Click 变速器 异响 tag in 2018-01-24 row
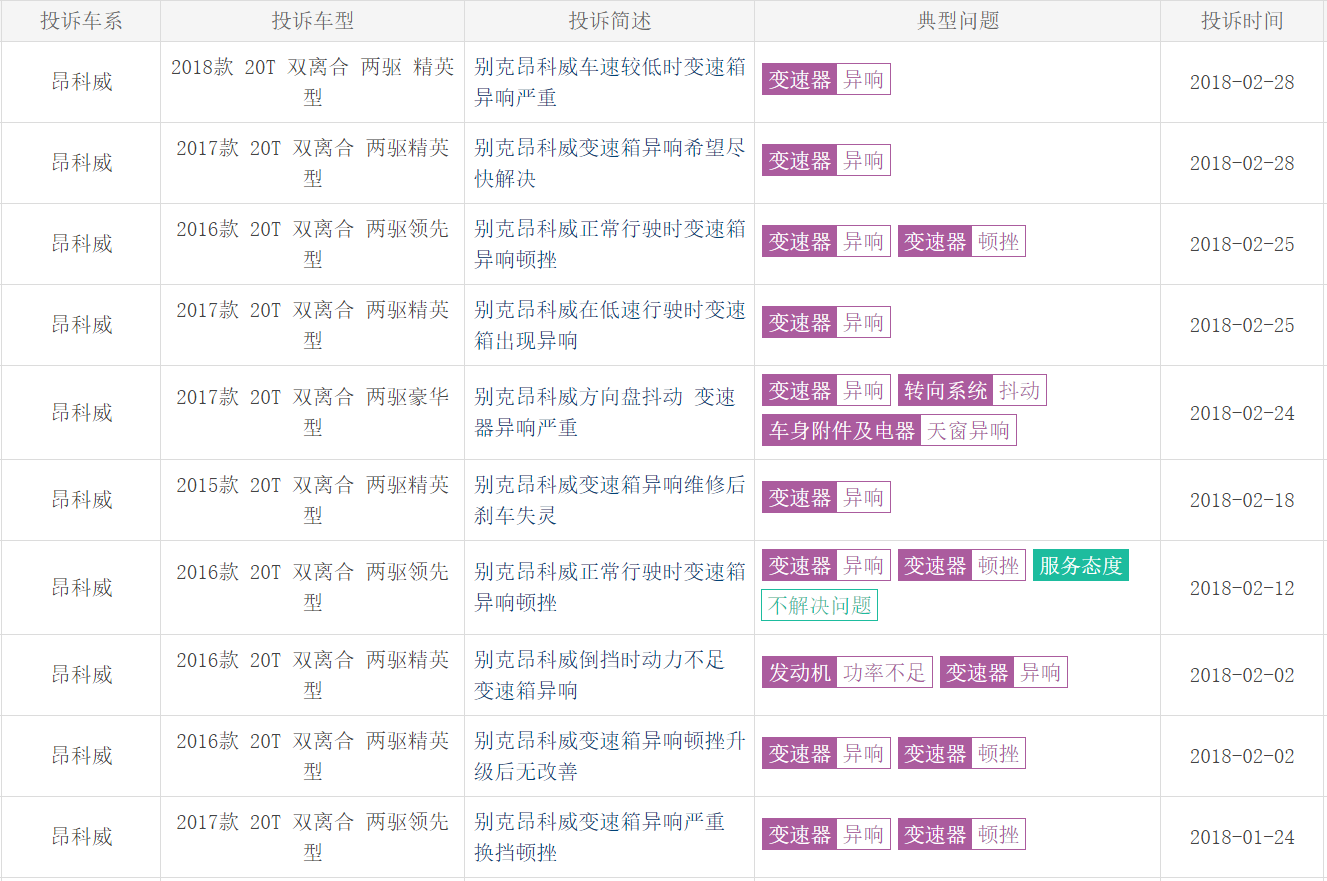 [x=826, y=834]
